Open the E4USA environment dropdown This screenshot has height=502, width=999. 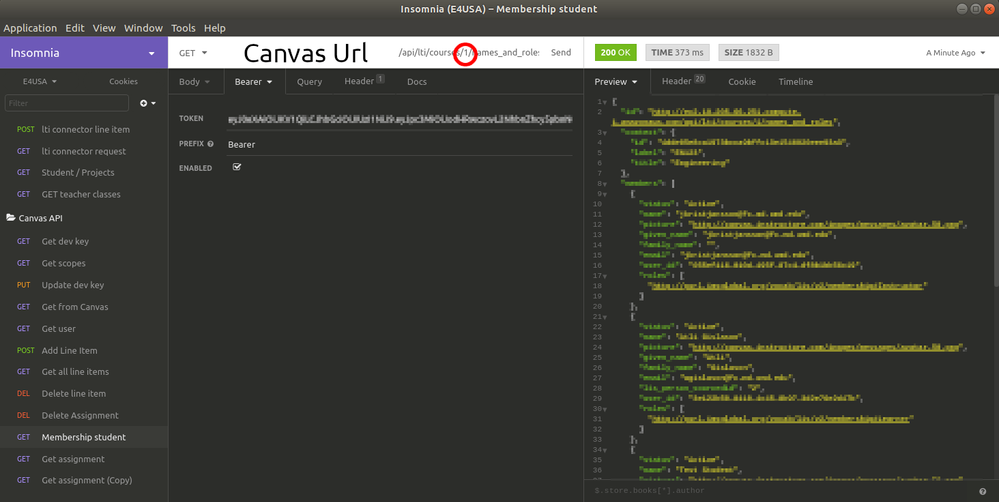tap(40, 82)
